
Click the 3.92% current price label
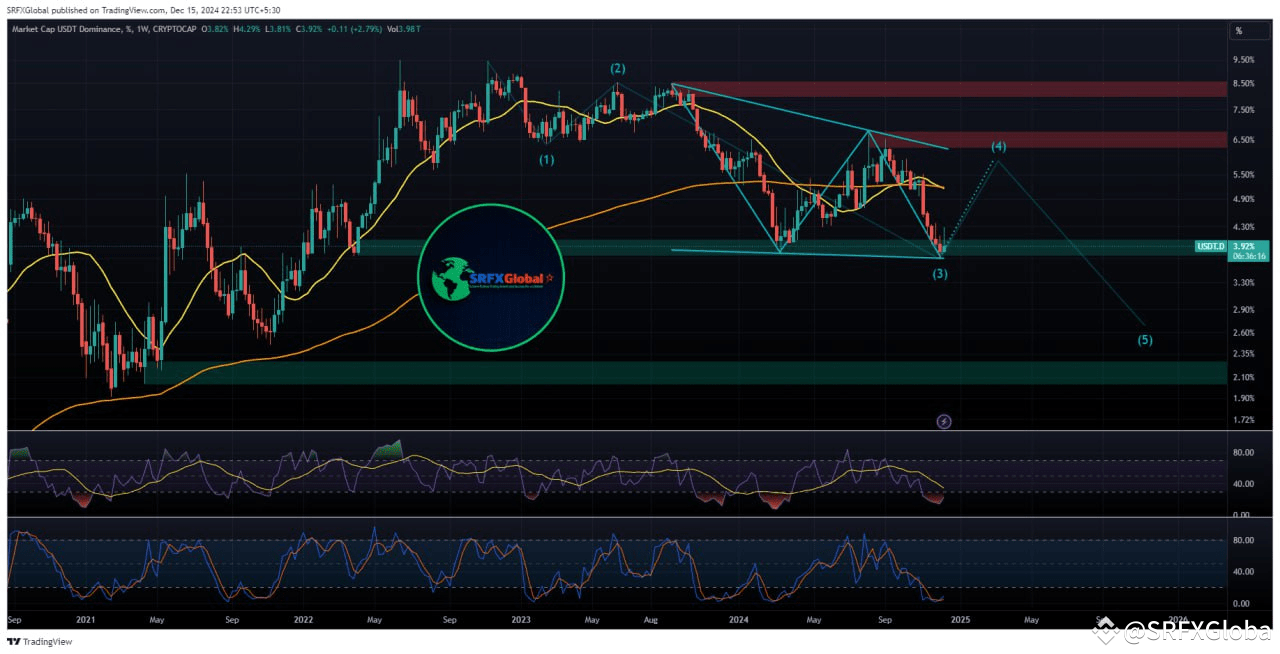pyautogui.click(x=1244, y=245)
